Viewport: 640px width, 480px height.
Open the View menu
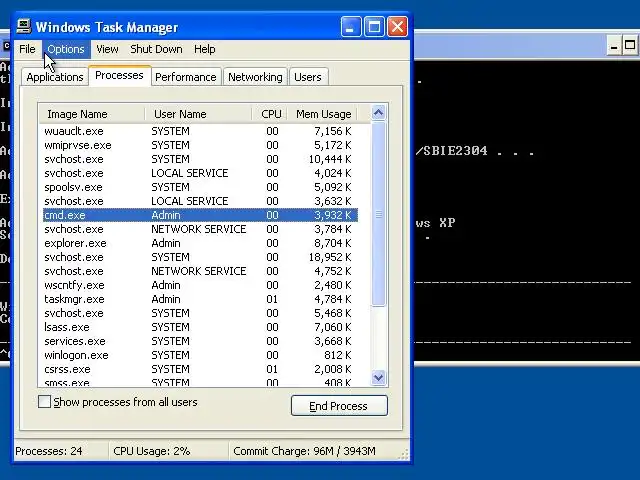click(x=107, y=49)
